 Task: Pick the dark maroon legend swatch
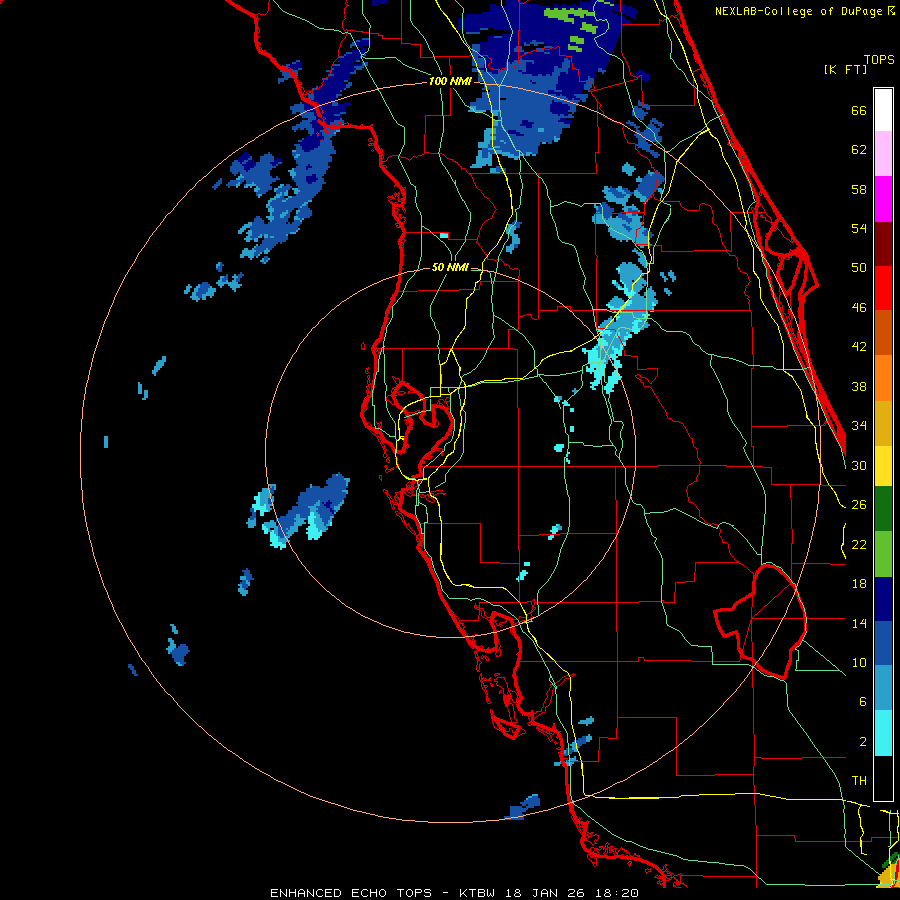point(883,244)
